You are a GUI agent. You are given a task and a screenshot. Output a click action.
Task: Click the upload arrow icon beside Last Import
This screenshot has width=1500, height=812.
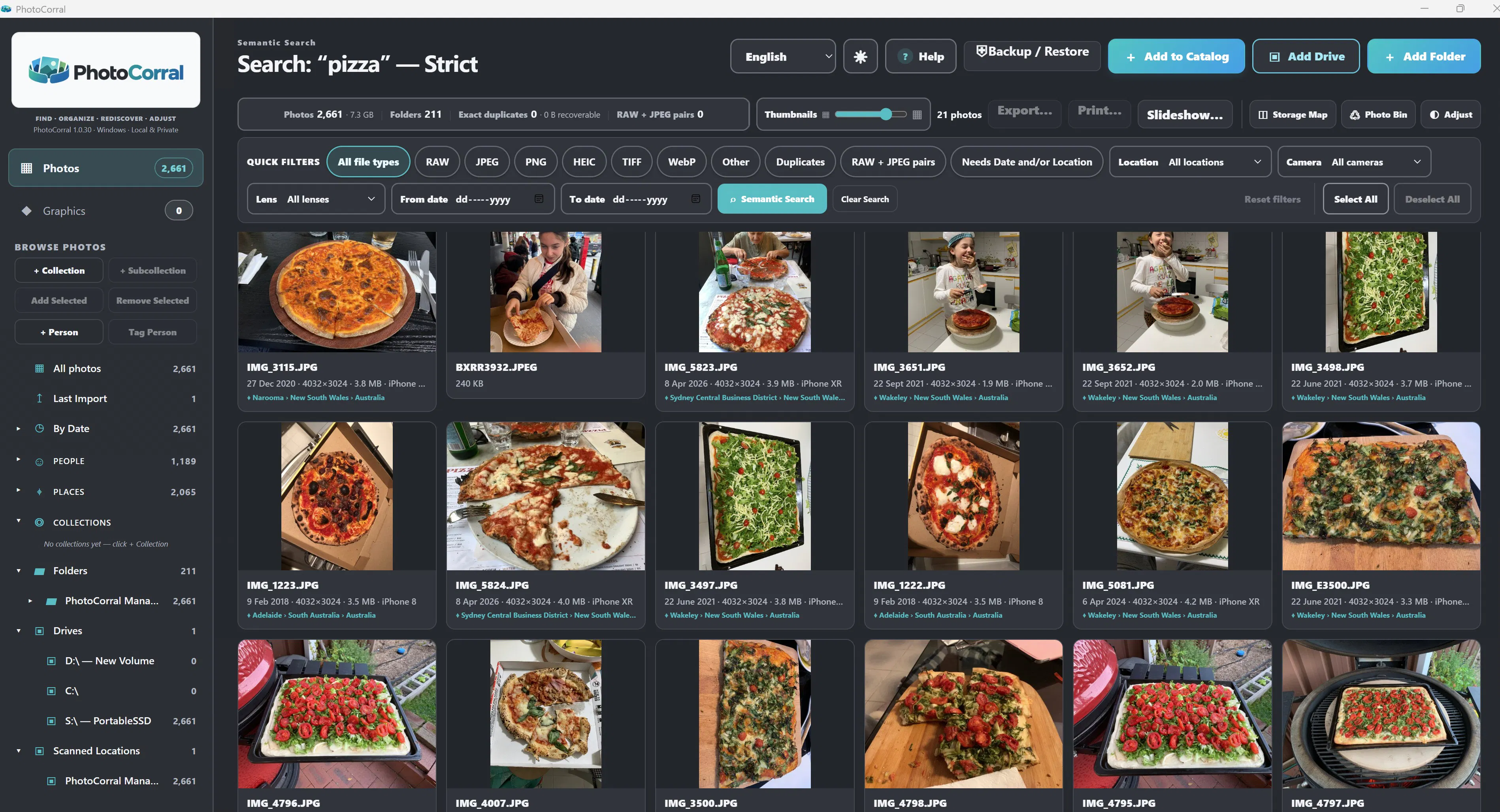pos(40,398)
